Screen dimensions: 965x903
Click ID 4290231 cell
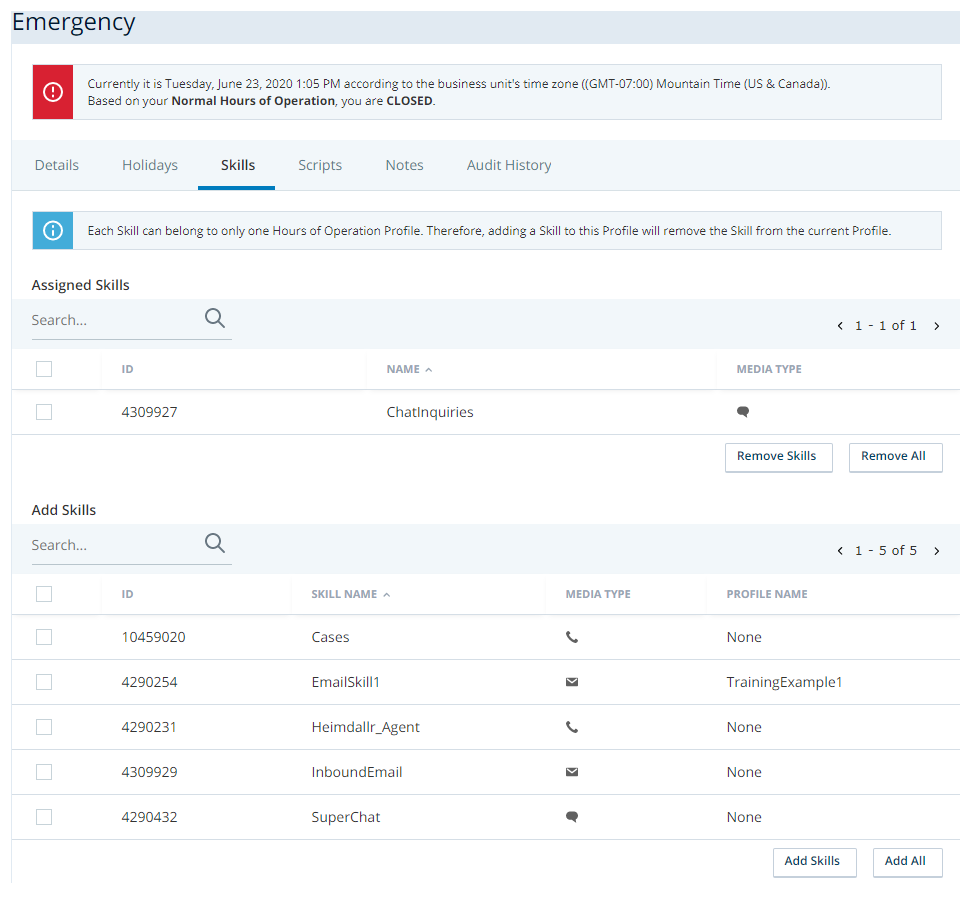tap(149, 727)
